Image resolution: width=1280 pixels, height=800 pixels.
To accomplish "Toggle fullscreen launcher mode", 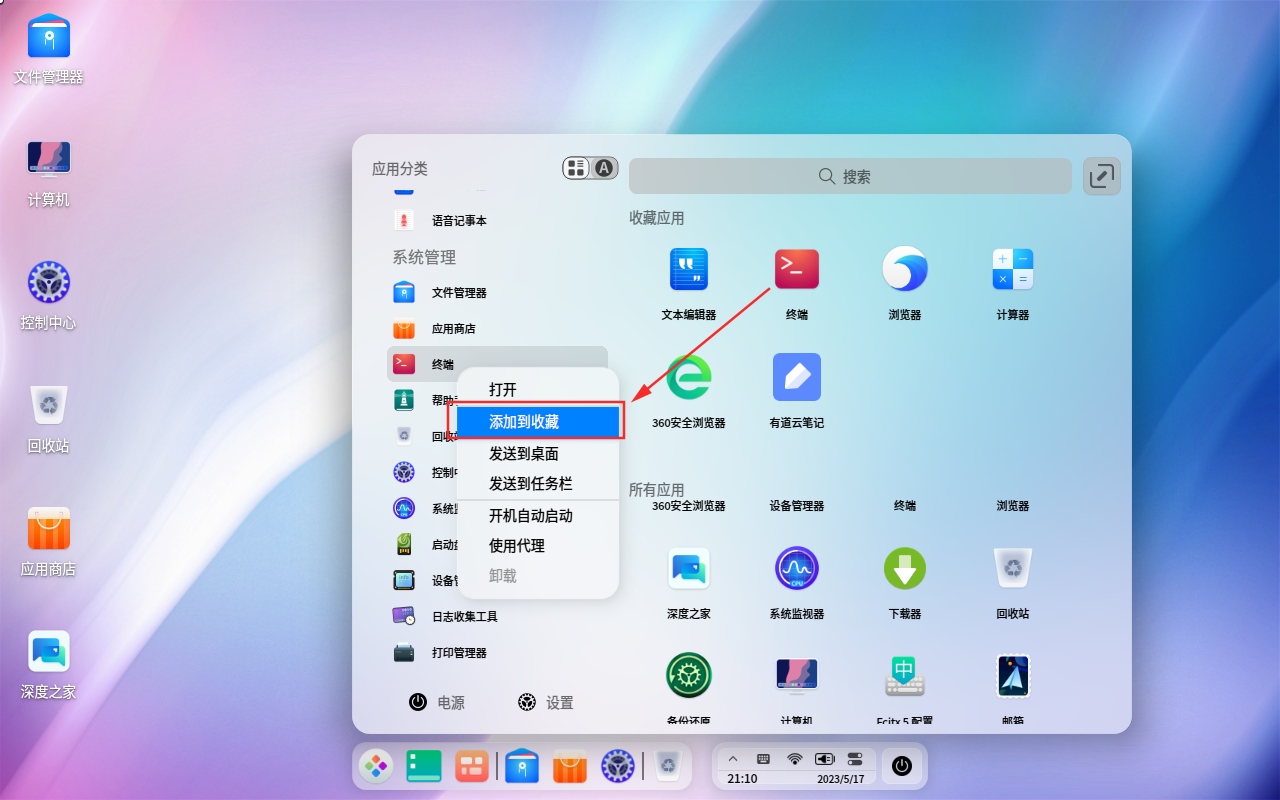I will tap(1101, 176).
